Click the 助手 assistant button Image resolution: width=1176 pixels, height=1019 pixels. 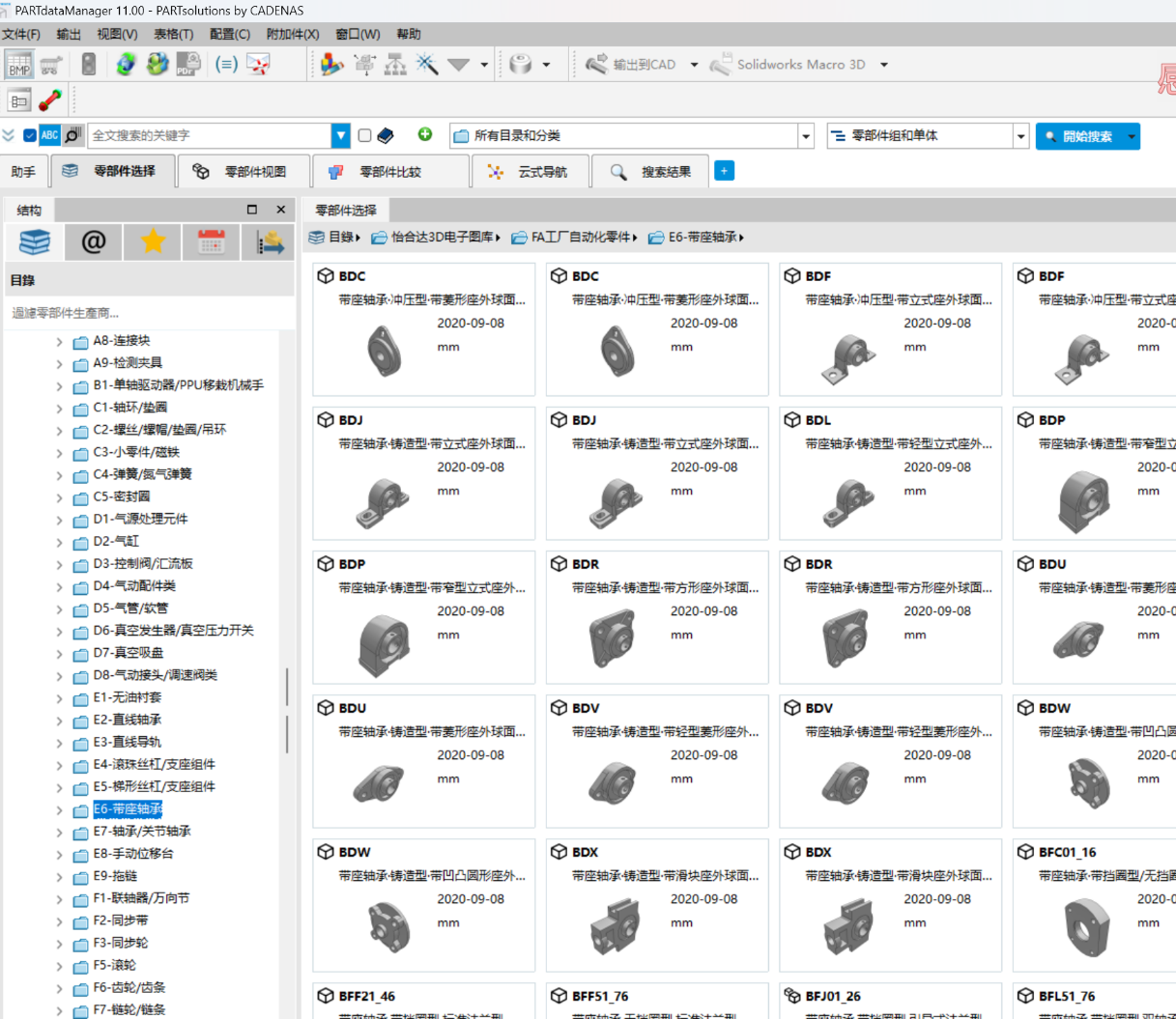[x=23, y=172]
